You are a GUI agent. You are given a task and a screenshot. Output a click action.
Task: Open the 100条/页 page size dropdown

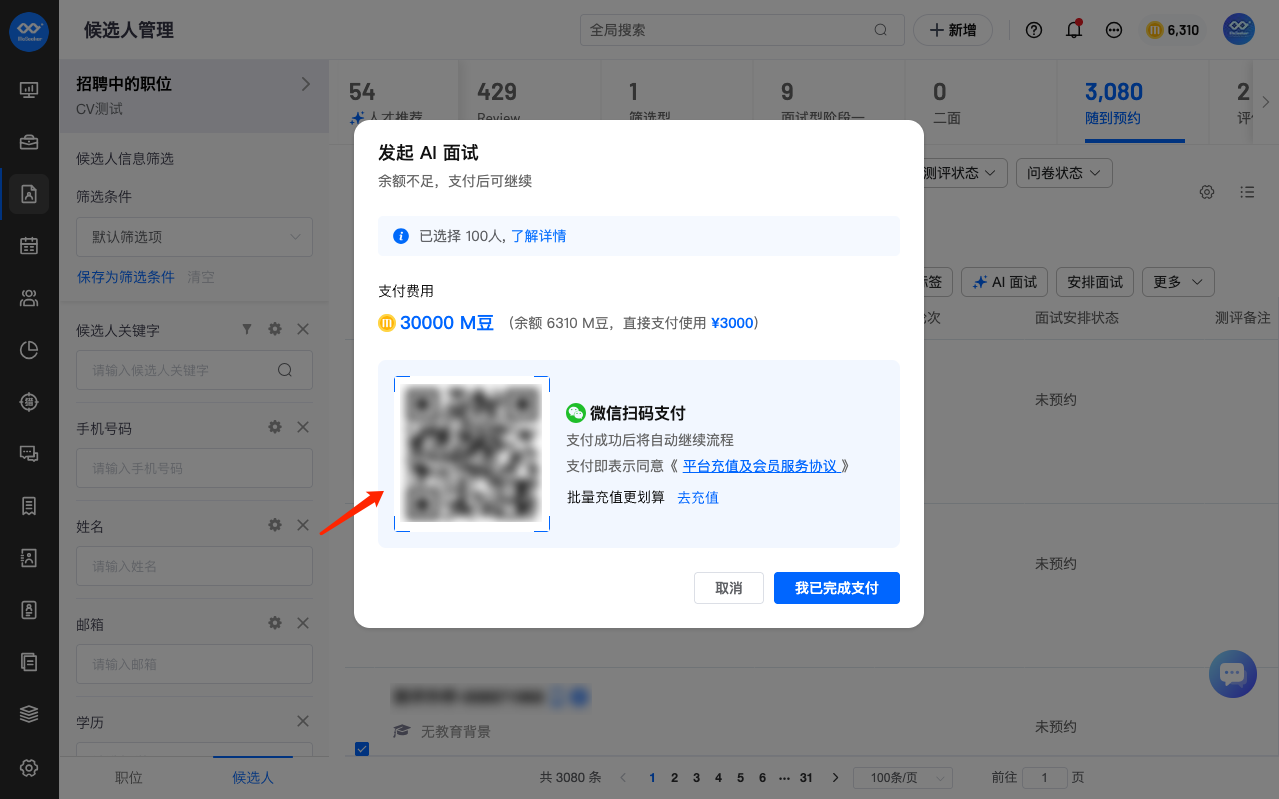[x=902, y=778]
